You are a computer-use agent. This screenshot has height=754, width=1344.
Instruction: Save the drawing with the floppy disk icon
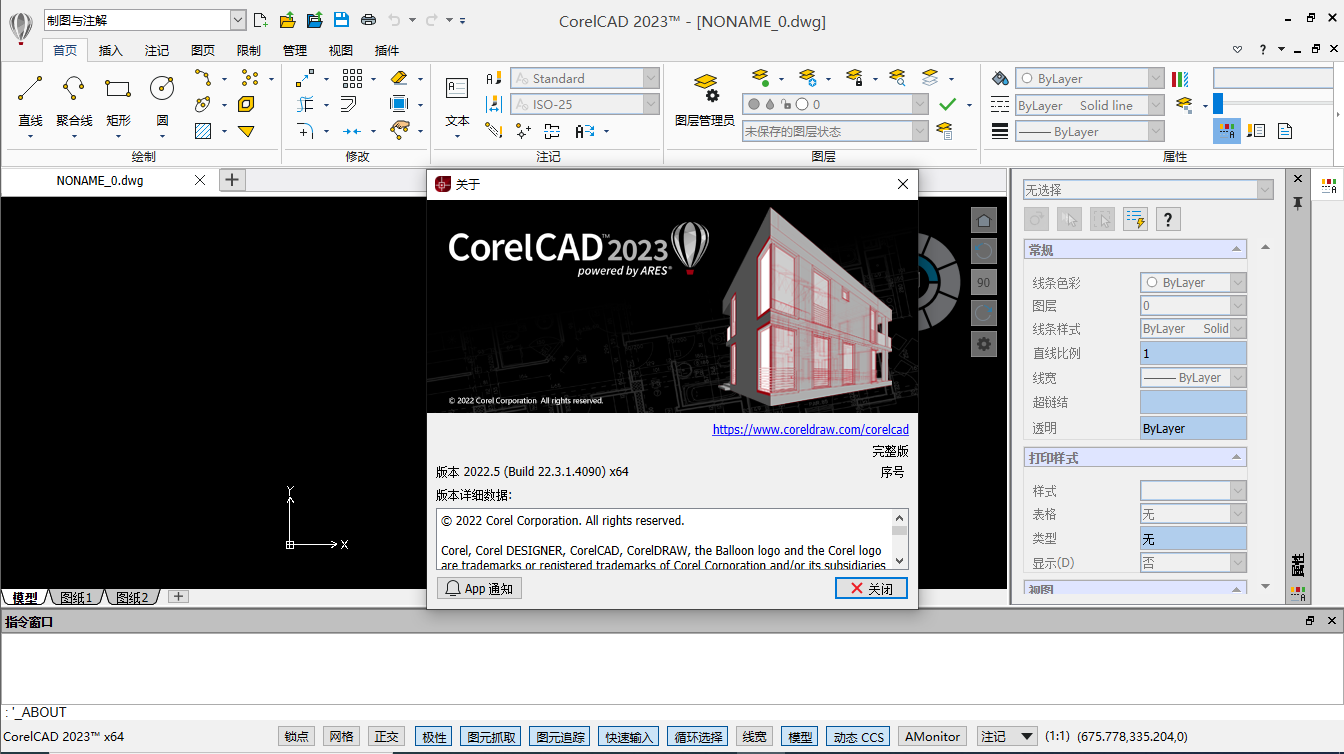coord(341,20)
